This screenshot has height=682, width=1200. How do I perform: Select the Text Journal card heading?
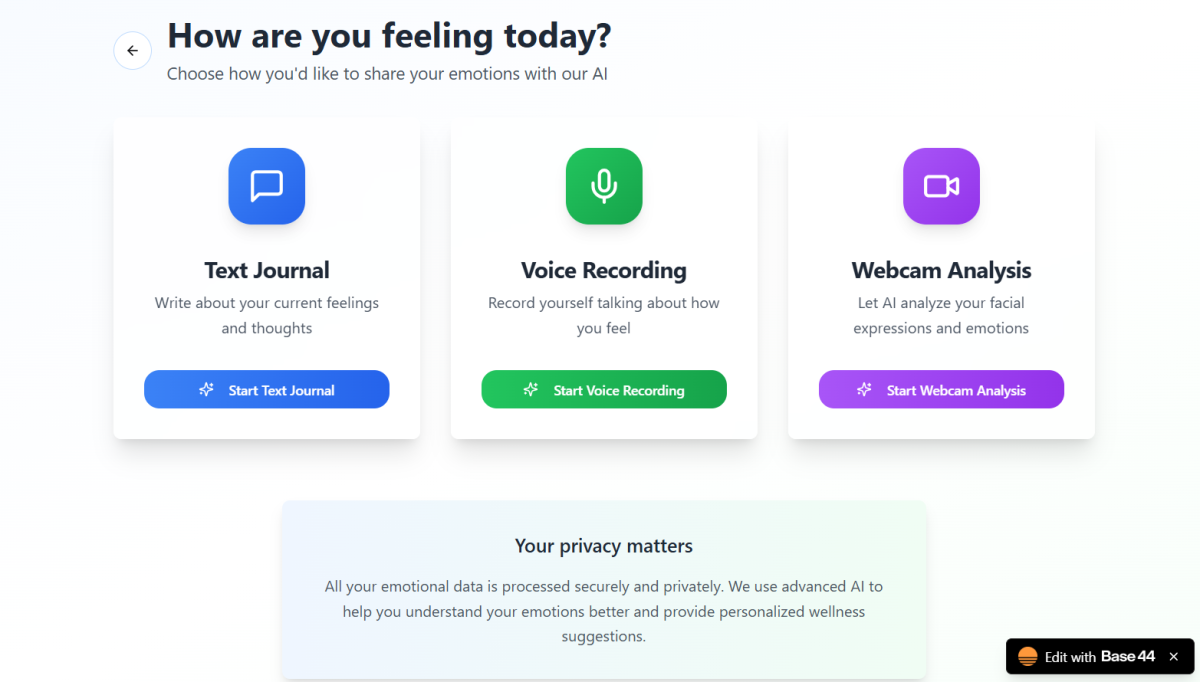(x=267, y=271)
